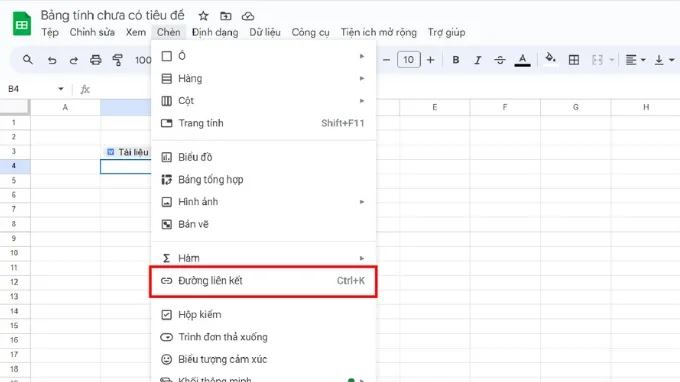The height and width of the screenshot is (382, 680).
Task: Toggle italic formatting
Action: [477, 60]
